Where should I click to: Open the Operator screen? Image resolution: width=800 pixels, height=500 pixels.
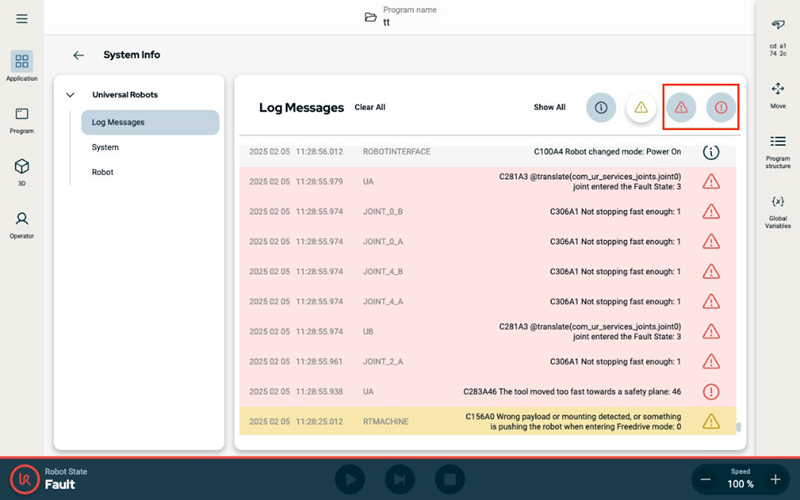[22, 224]
